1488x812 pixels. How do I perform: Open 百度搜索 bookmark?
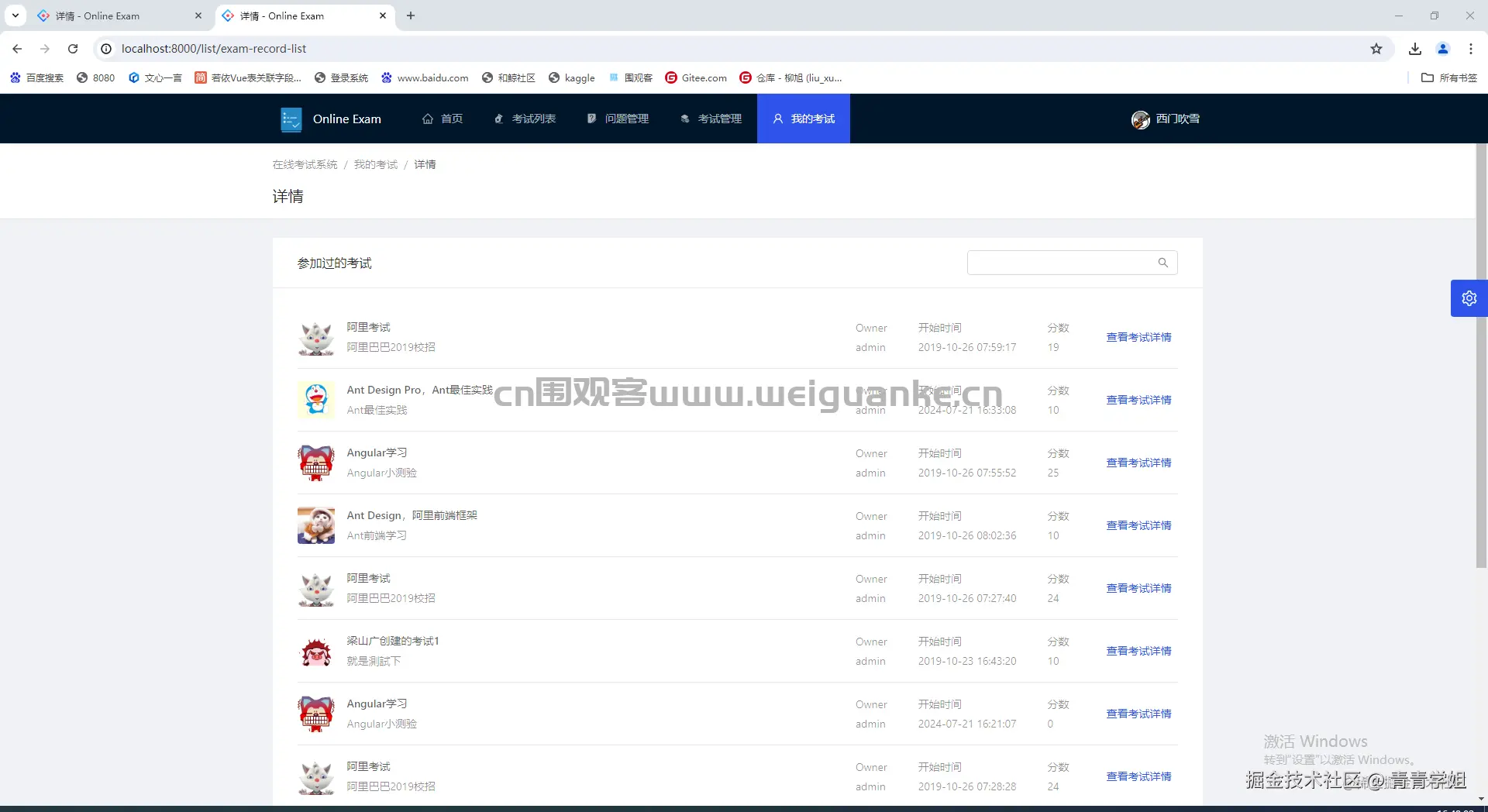pos(37,77)
